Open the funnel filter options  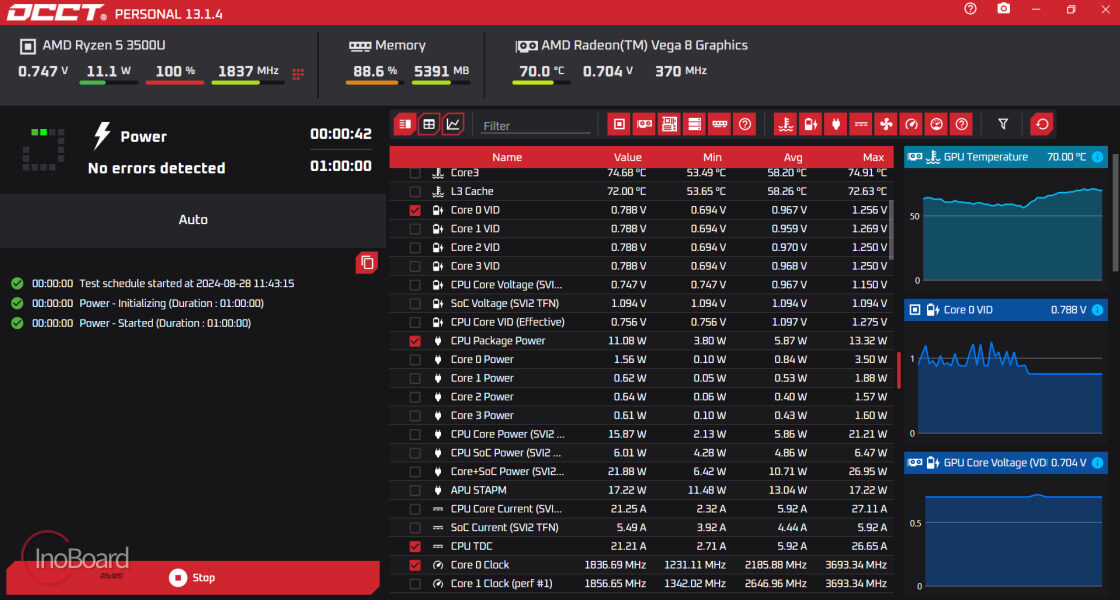tap(1003, 124)
